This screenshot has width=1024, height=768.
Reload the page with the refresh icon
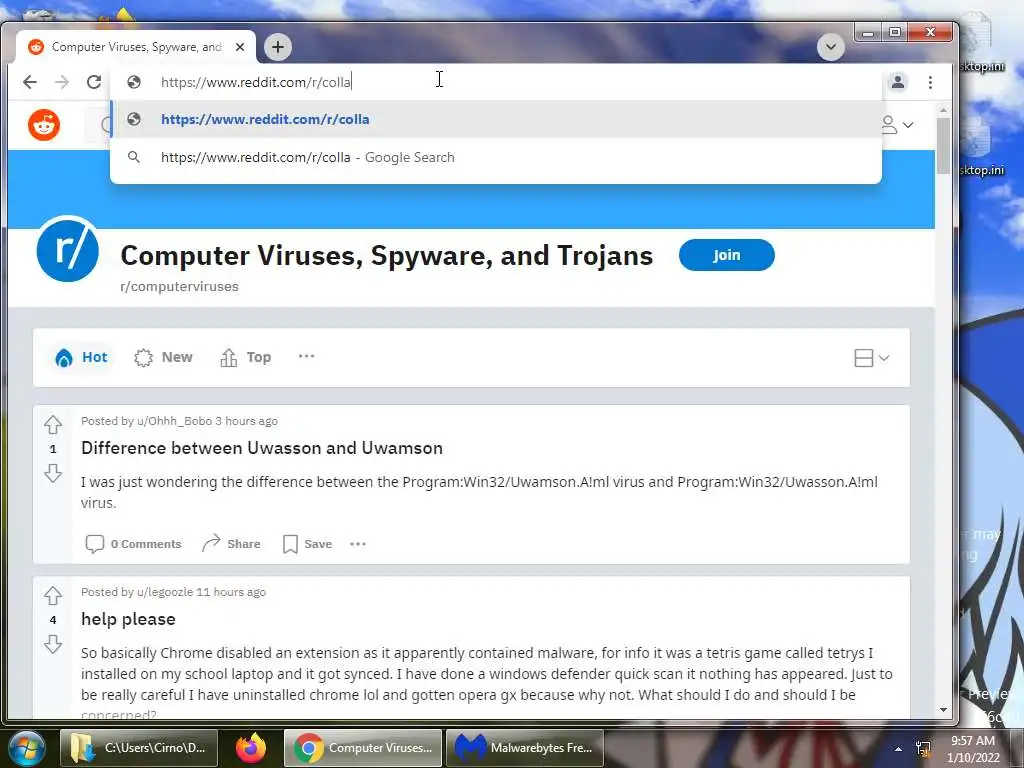94,82
